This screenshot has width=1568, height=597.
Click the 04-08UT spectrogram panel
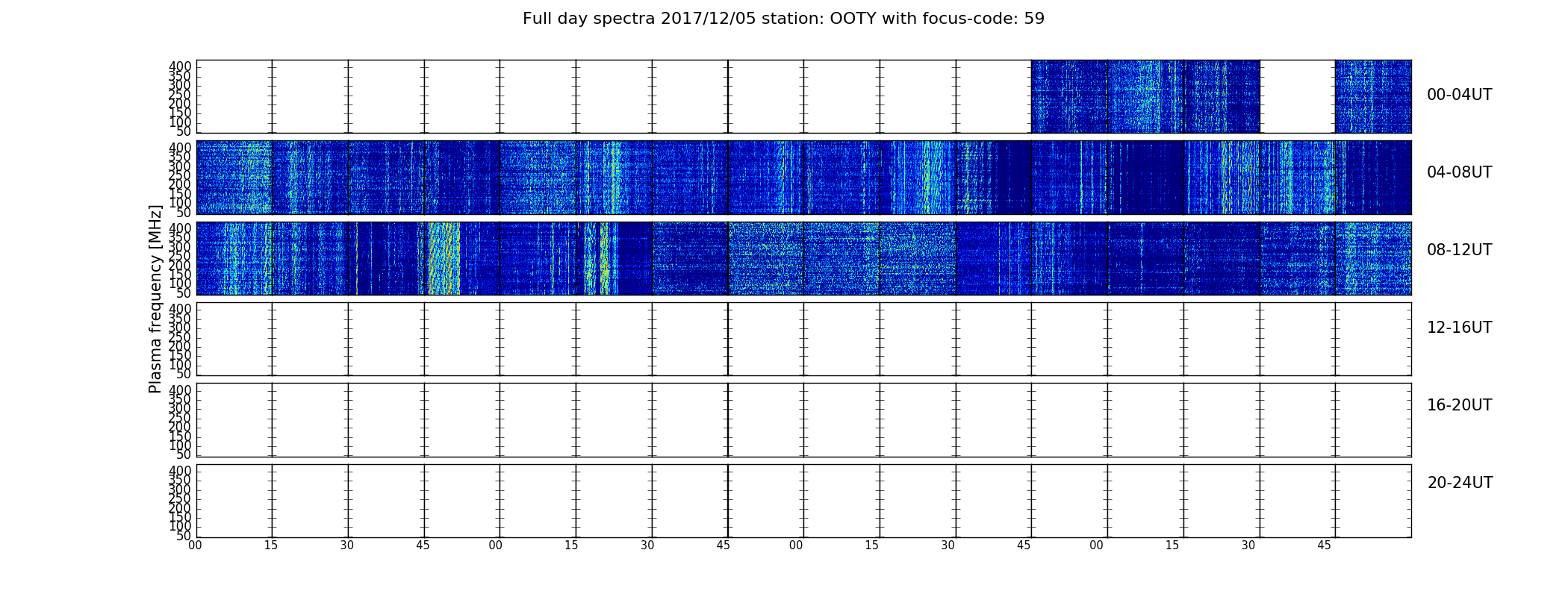(x=803, y=178)
